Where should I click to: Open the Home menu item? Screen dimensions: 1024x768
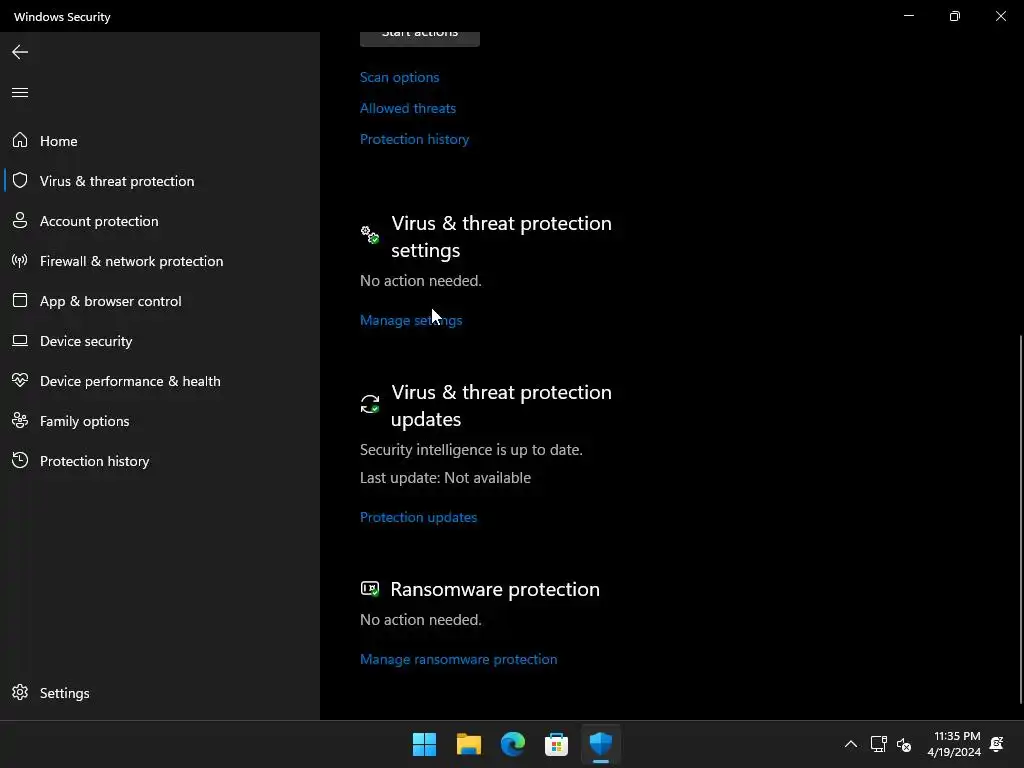(x=160, y=140)
